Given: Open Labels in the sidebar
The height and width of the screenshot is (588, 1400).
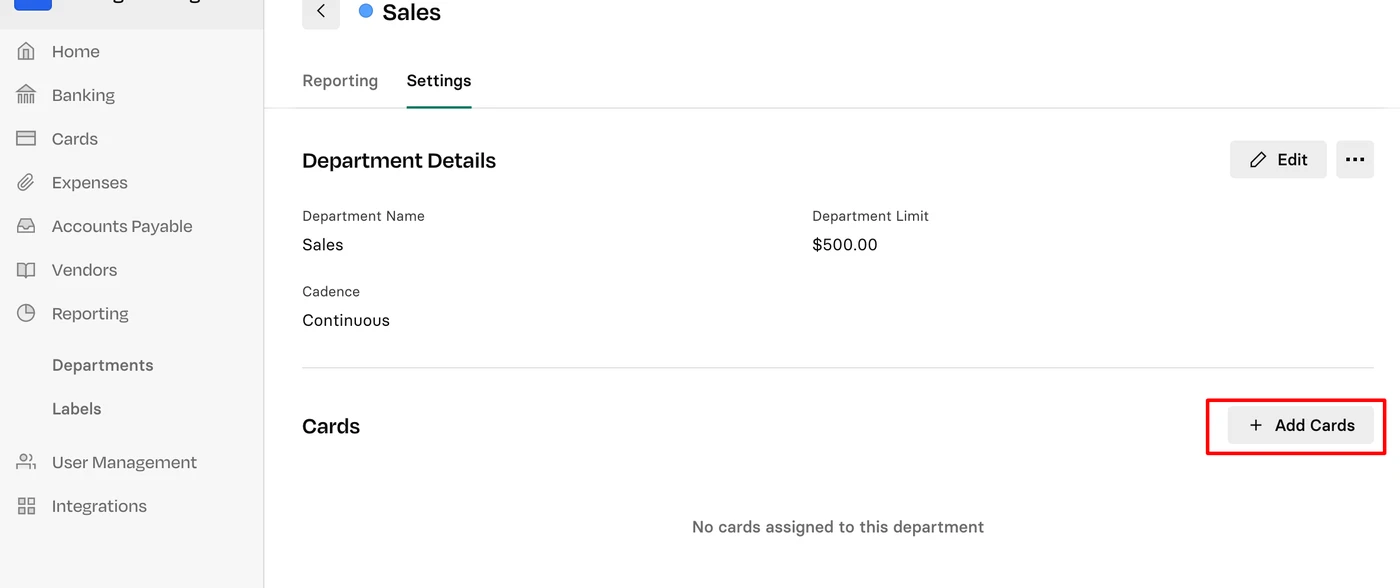Looking at the screenshot, I should [77, 409].
